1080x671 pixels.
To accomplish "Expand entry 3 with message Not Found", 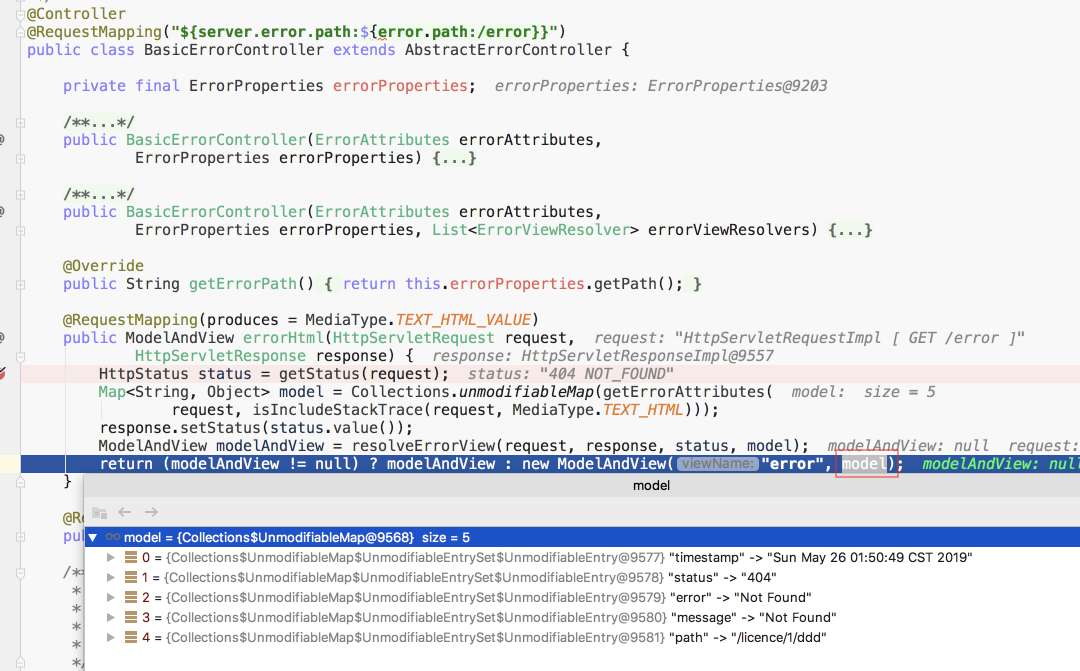I will [110, 617].
